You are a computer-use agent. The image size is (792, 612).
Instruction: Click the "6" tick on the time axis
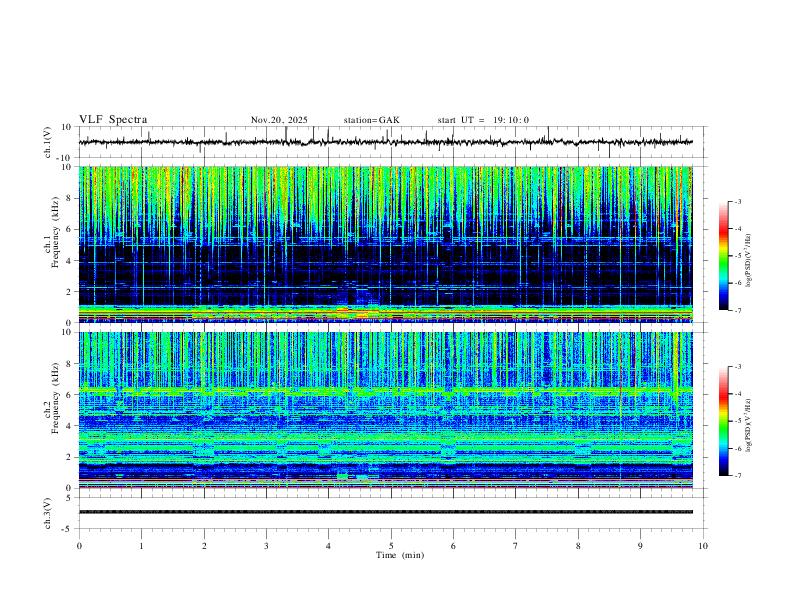point(453,546)
